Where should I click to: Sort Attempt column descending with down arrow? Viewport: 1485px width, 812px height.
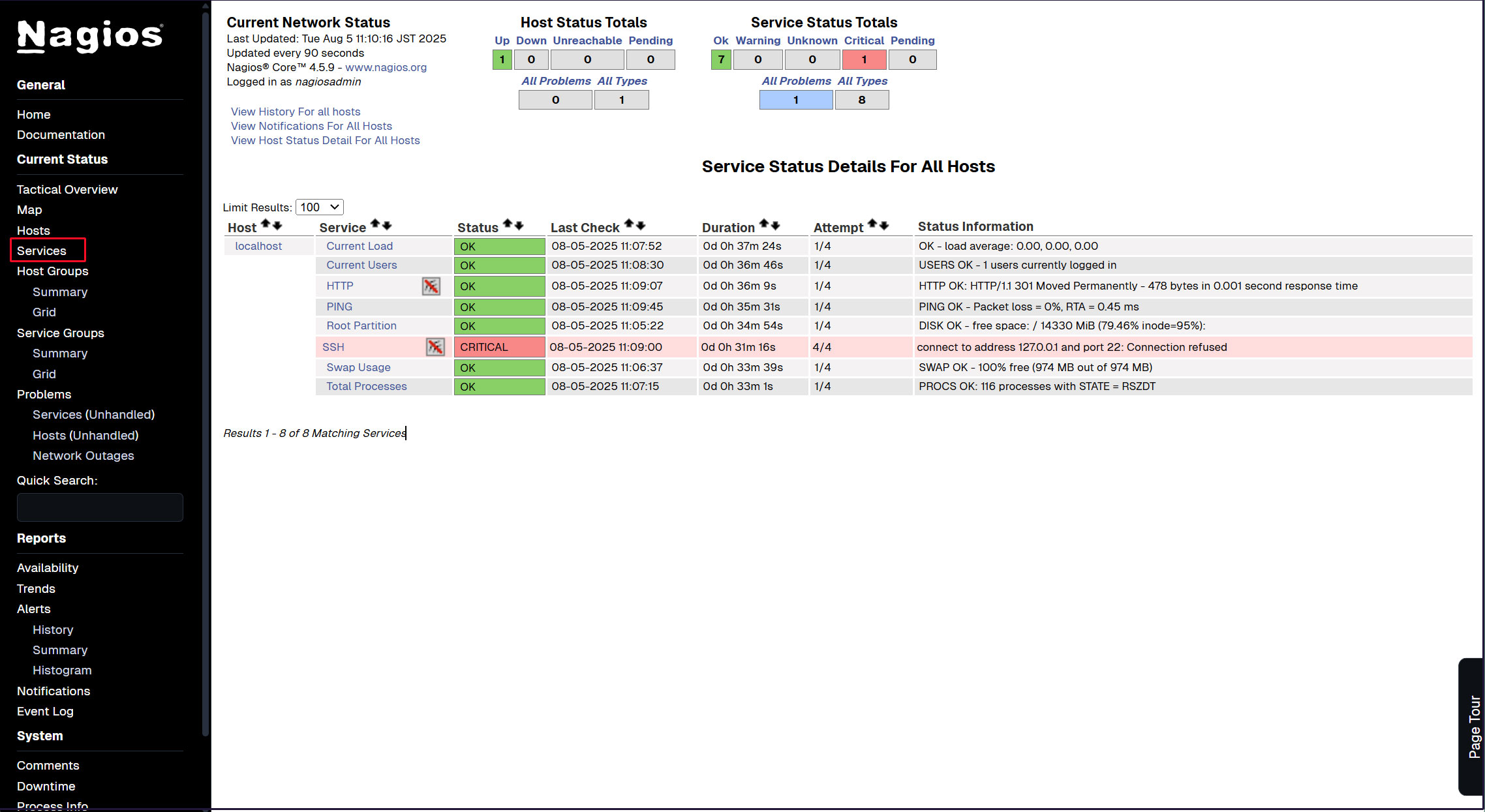click(884, 225)
